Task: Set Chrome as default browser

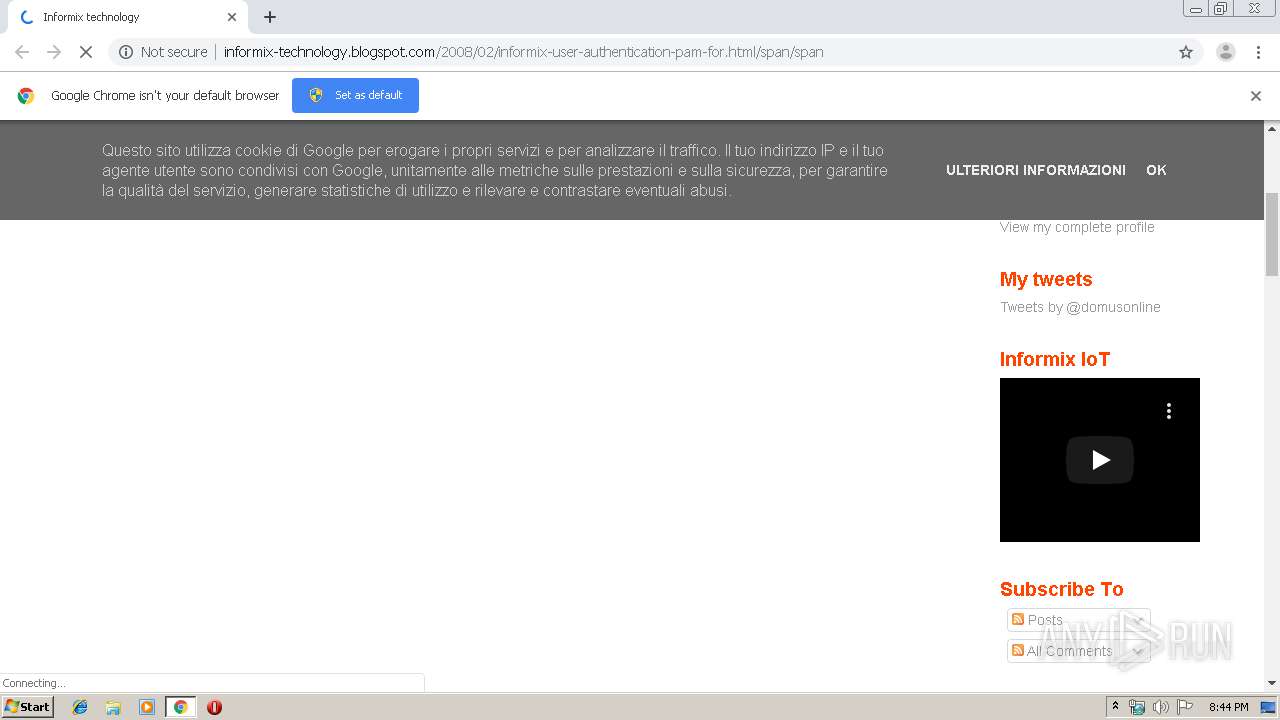Action: pyautogui.click(x=355, y=95)
